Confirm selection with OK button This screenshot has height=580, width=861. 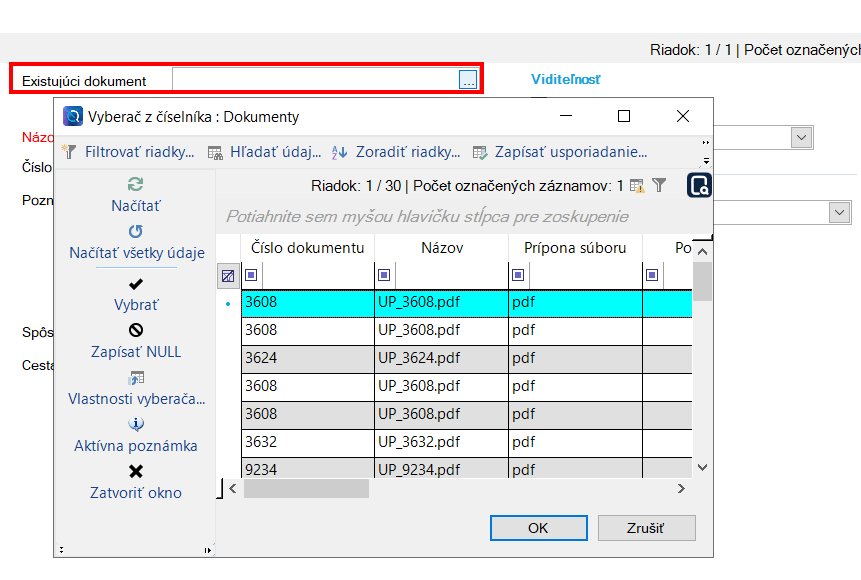click(538, 528)
